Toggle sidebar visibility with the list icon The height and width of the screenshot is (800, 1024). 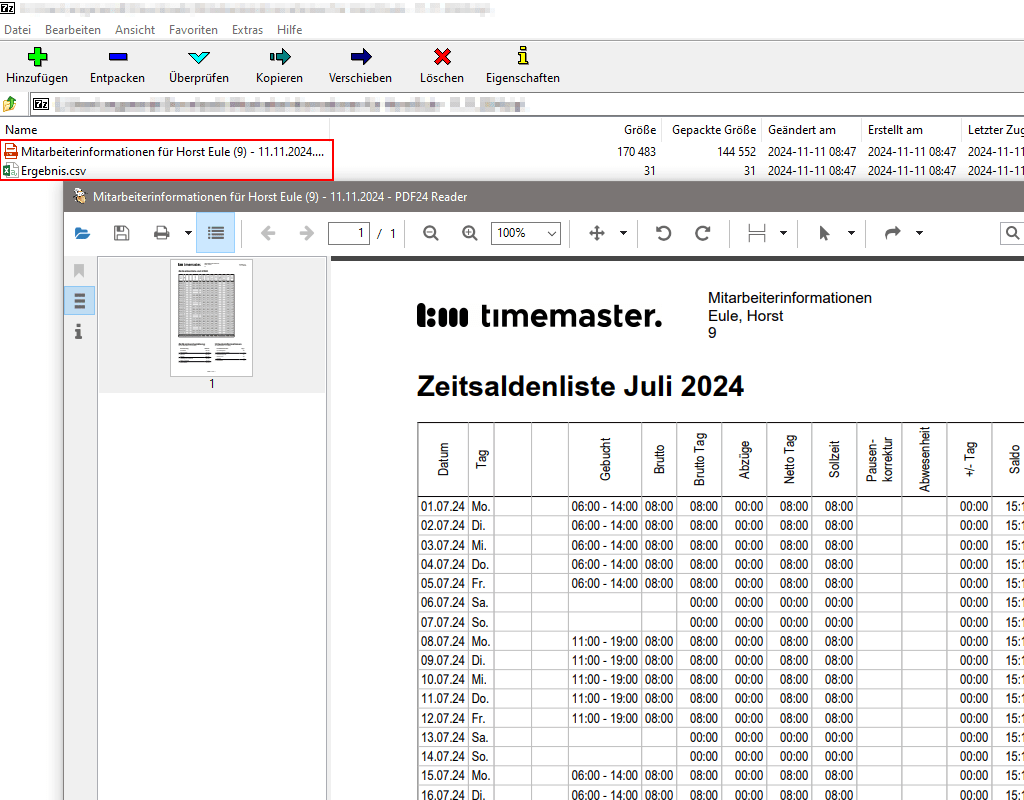tap(216, 233)
